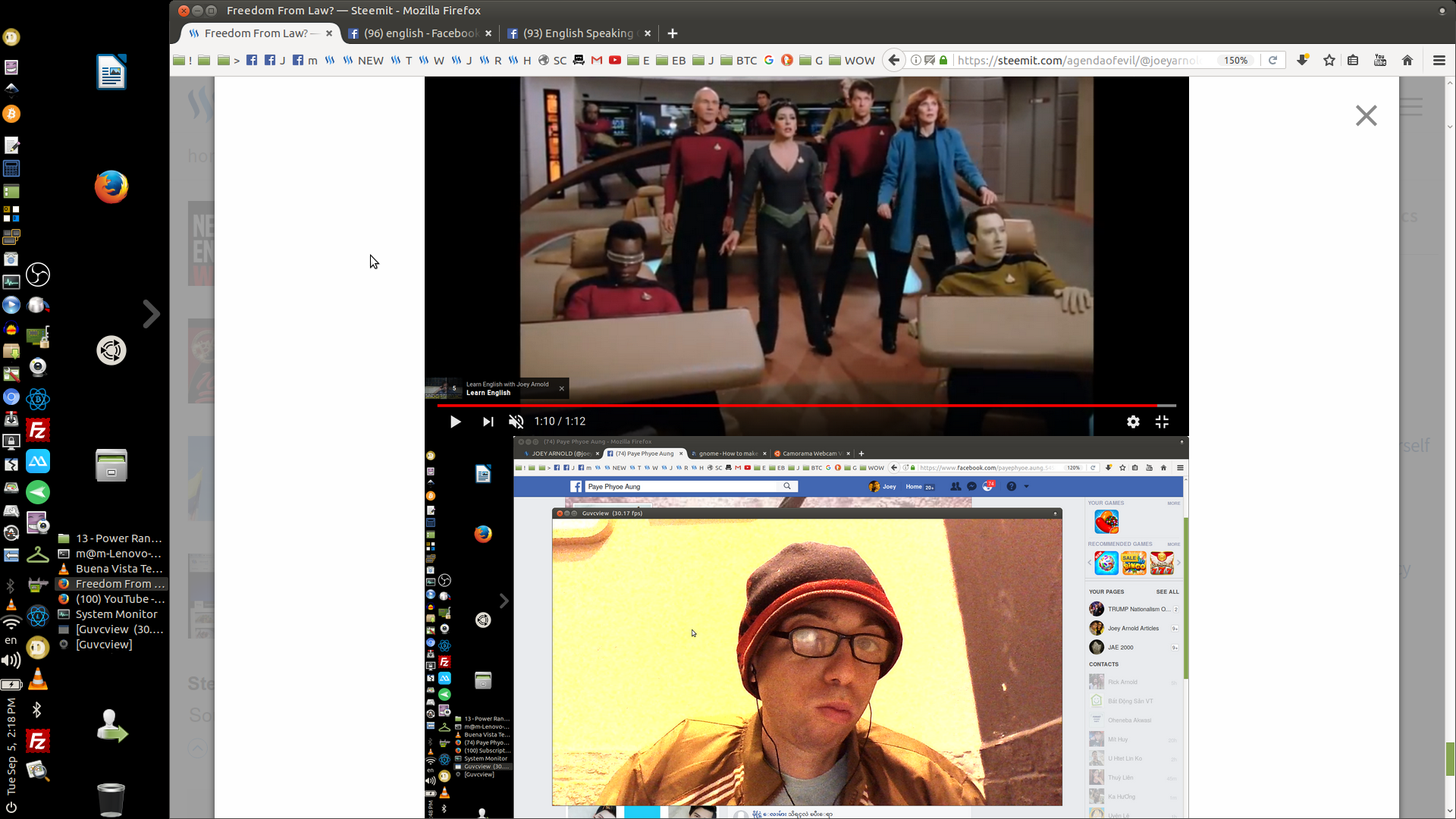The image size is (1456, 819).
Task: Open the file cabinet archive icon
Action: click(111, 466)
